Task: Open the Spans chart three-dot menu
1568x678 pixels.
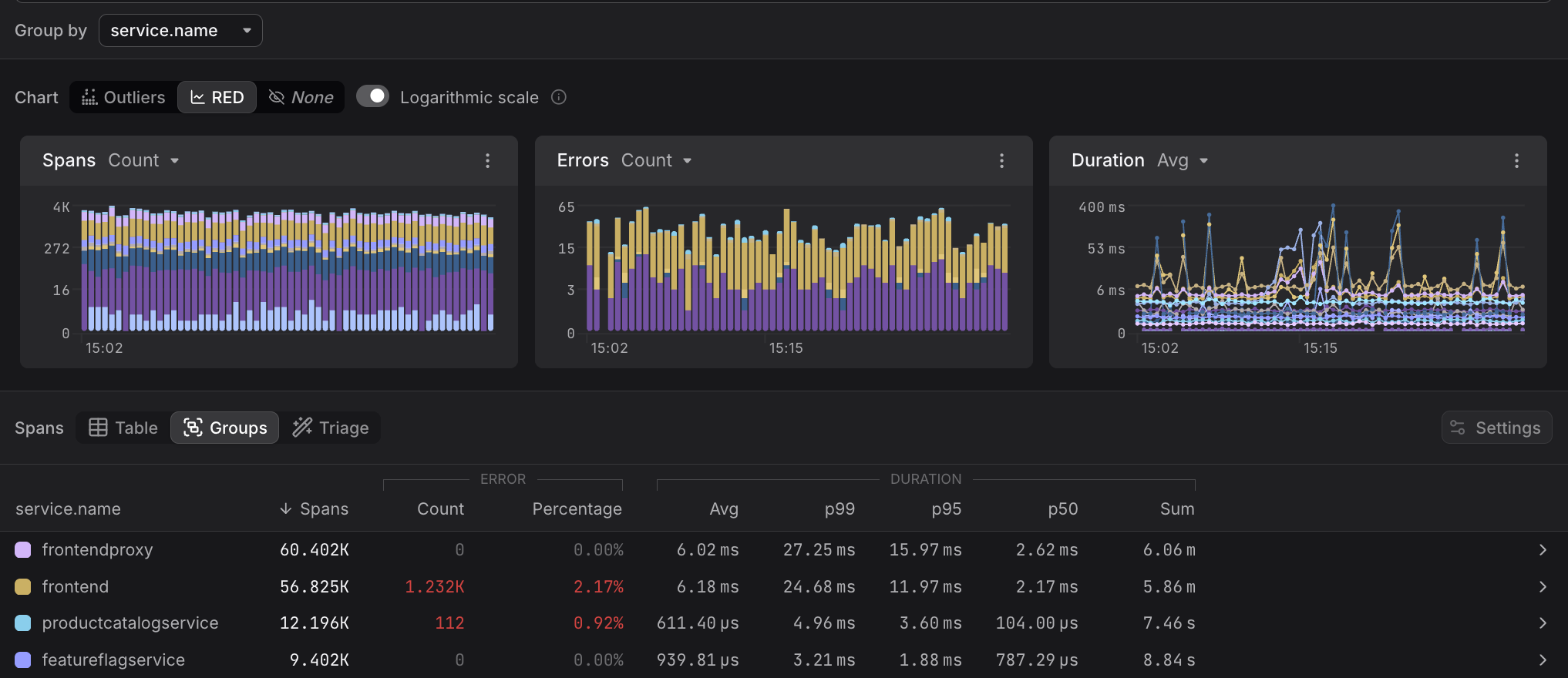Action: [x=487, y=160]
